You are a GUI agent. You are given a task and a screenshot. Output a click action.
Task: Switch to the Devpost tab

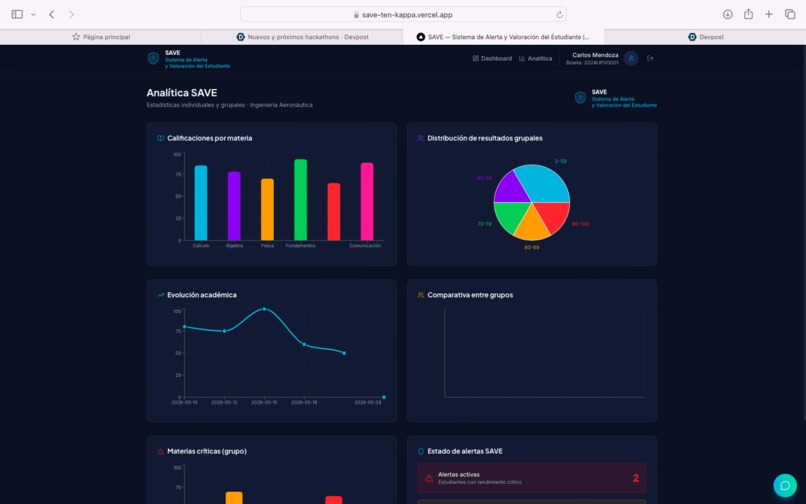[x=705, y=37]
